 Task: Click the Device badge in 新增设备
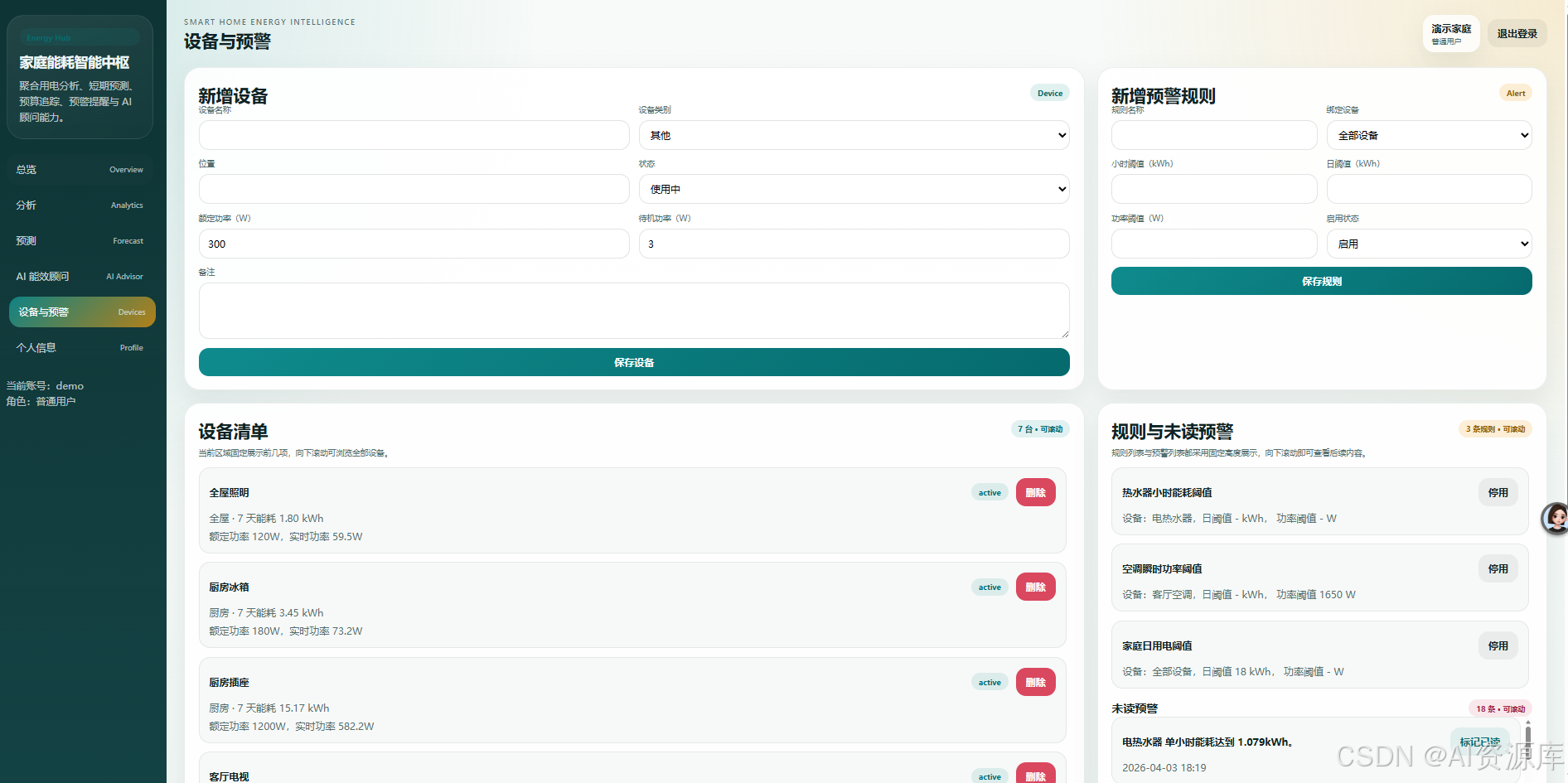coord(1050,93)
